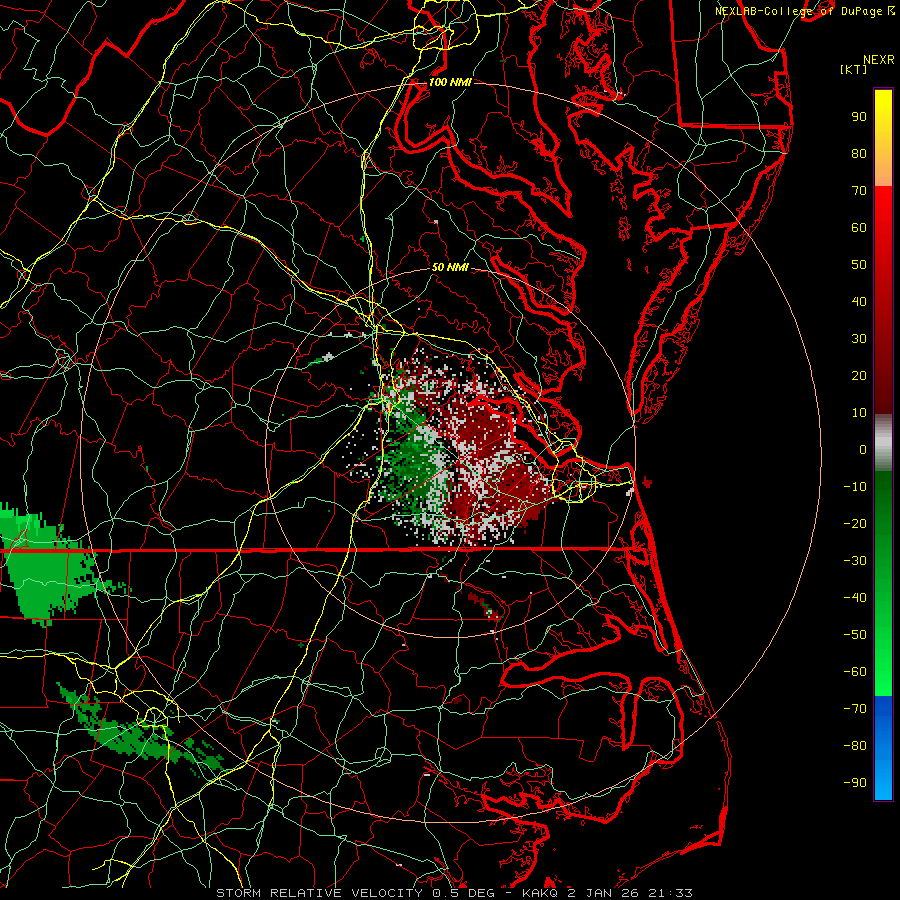Click the positive 20 scale value
This screenshot has height=900, width=900.
click(x=859, y=375)
